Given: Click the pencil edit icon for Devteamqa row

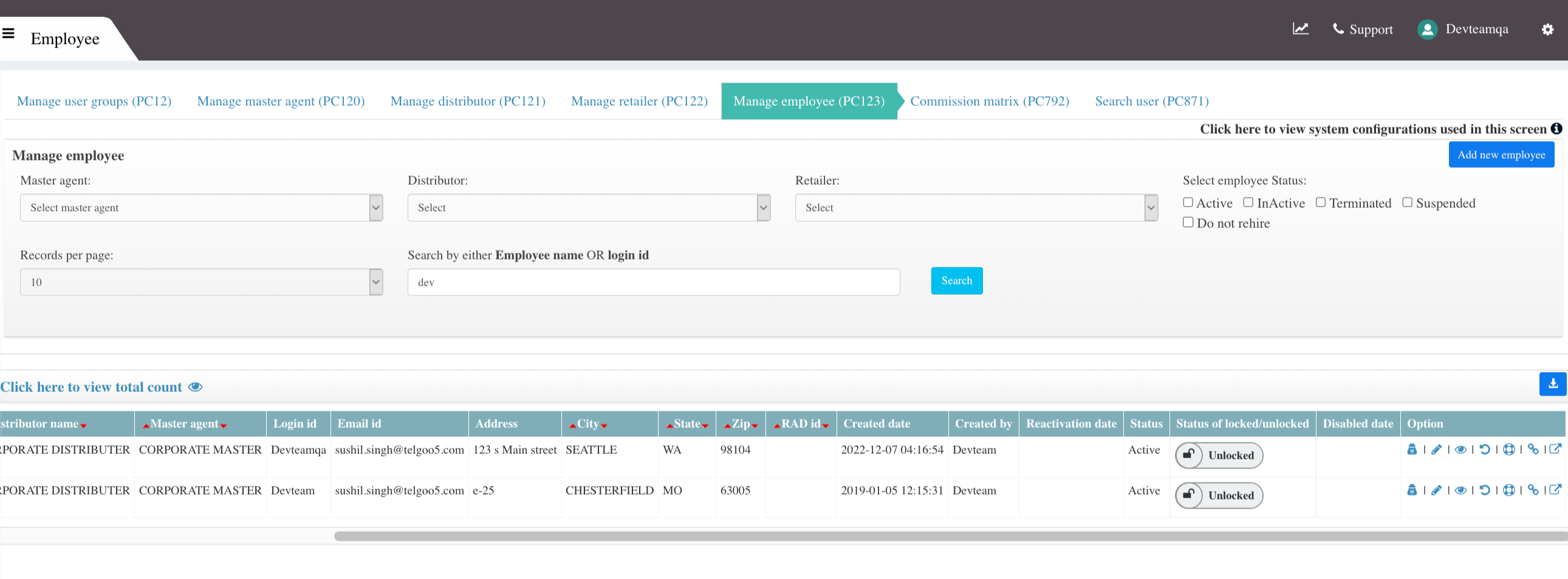Looking at the screenshot, I should pyautogui.click(x=1436, y=450).
